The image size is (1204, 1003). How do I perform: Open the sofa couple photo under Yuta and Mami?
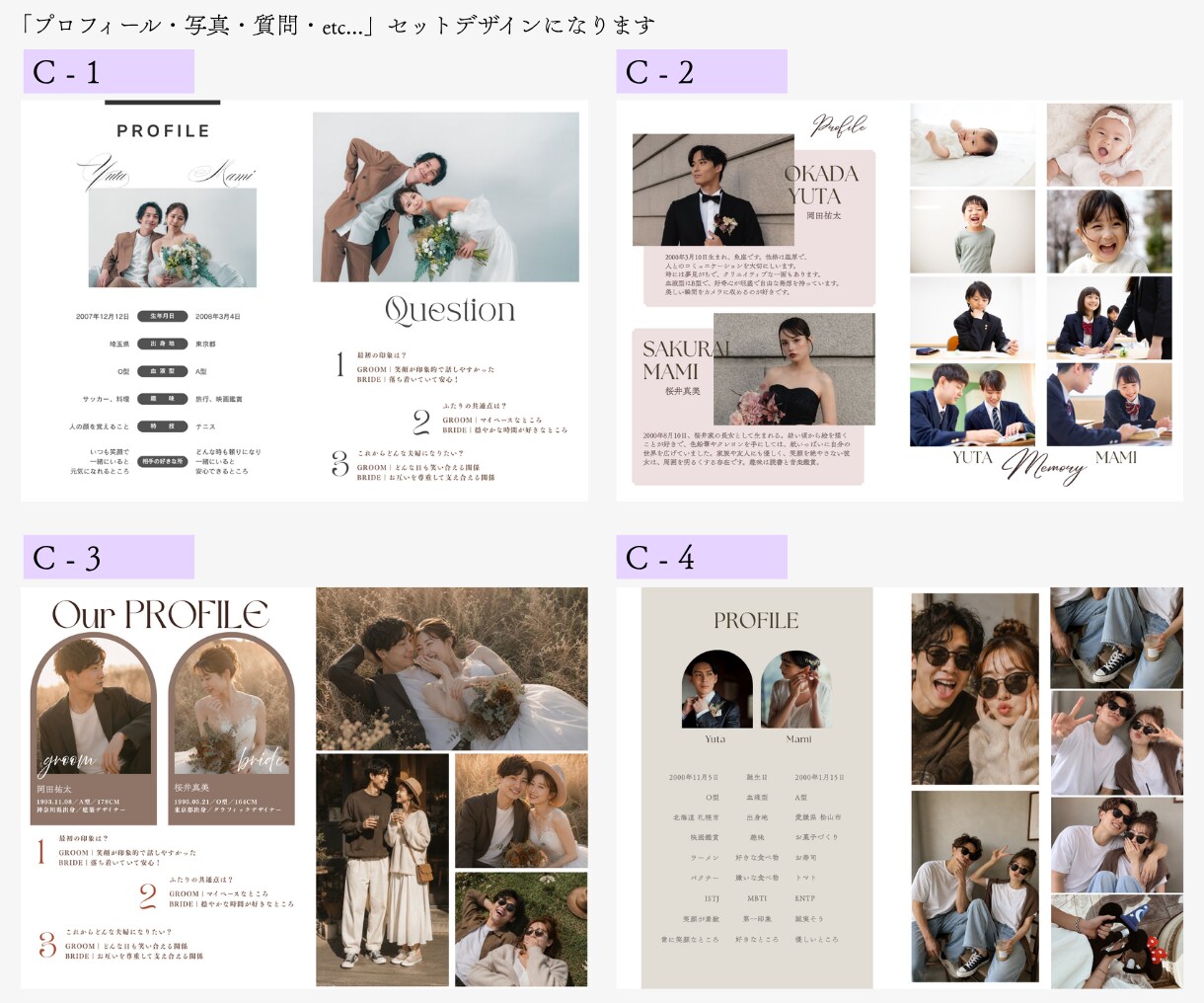[173, 238]
